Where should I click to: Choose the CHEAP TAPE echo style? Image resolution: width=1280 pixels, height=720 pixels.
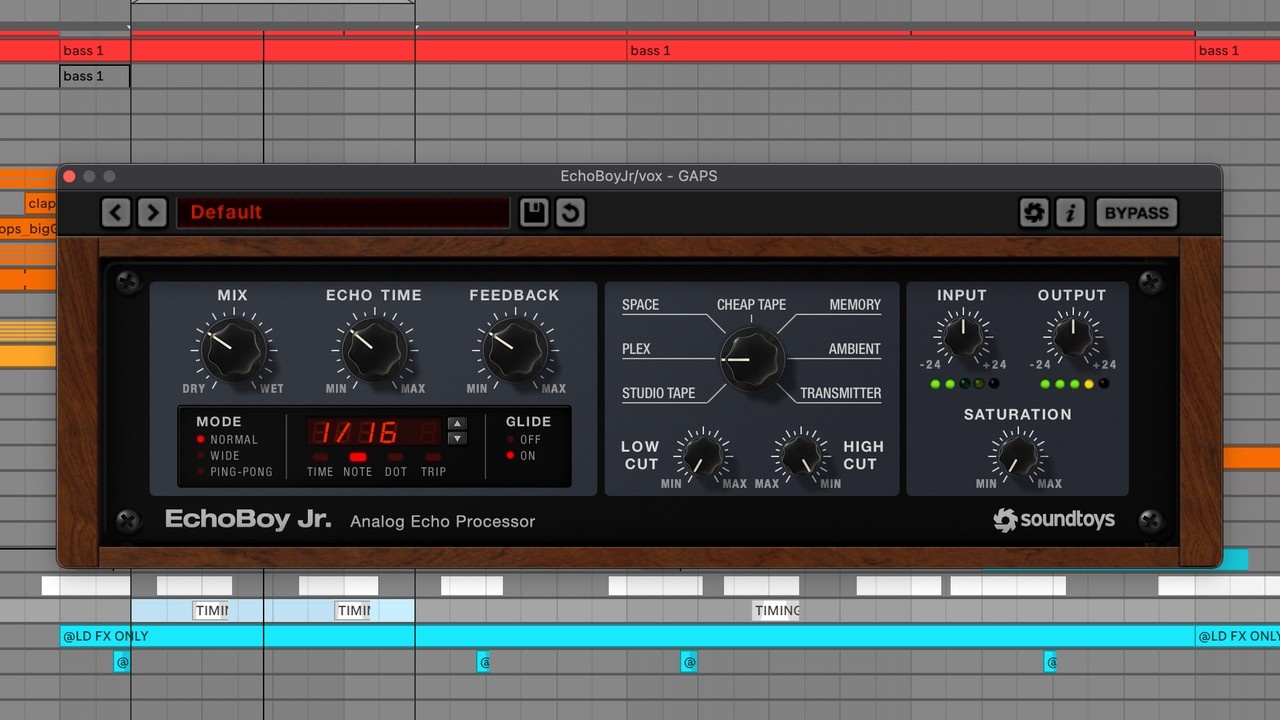click(752, 305)
